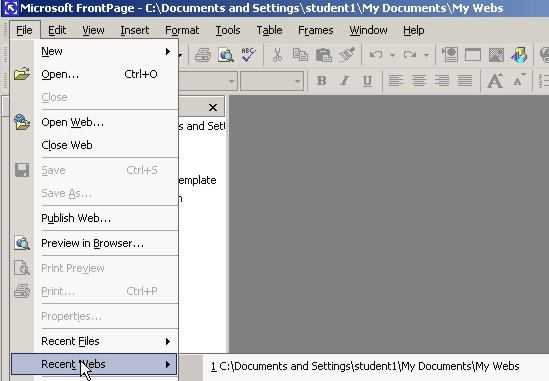Open the Help menu

click(414, 30)
